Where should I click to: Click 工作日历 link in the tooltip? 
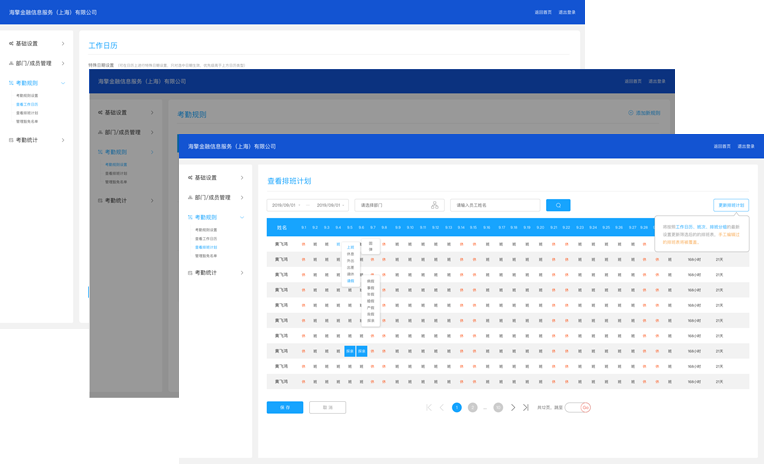[x=684, y=227]
